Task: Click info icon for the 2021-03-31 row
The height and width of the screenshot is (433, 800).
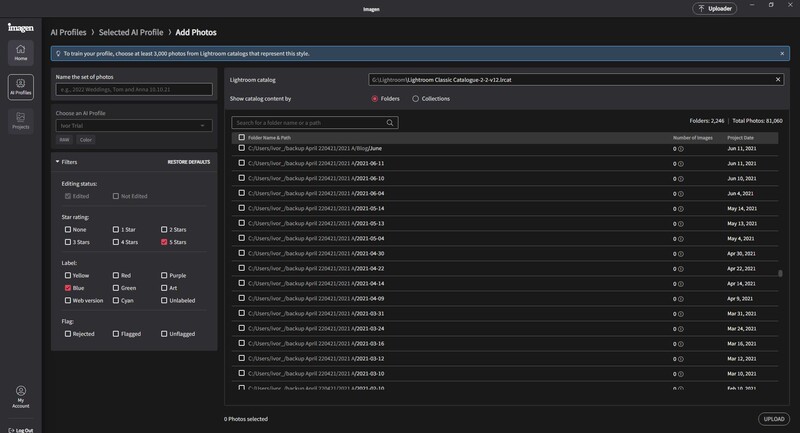Action: coord(681,314)
